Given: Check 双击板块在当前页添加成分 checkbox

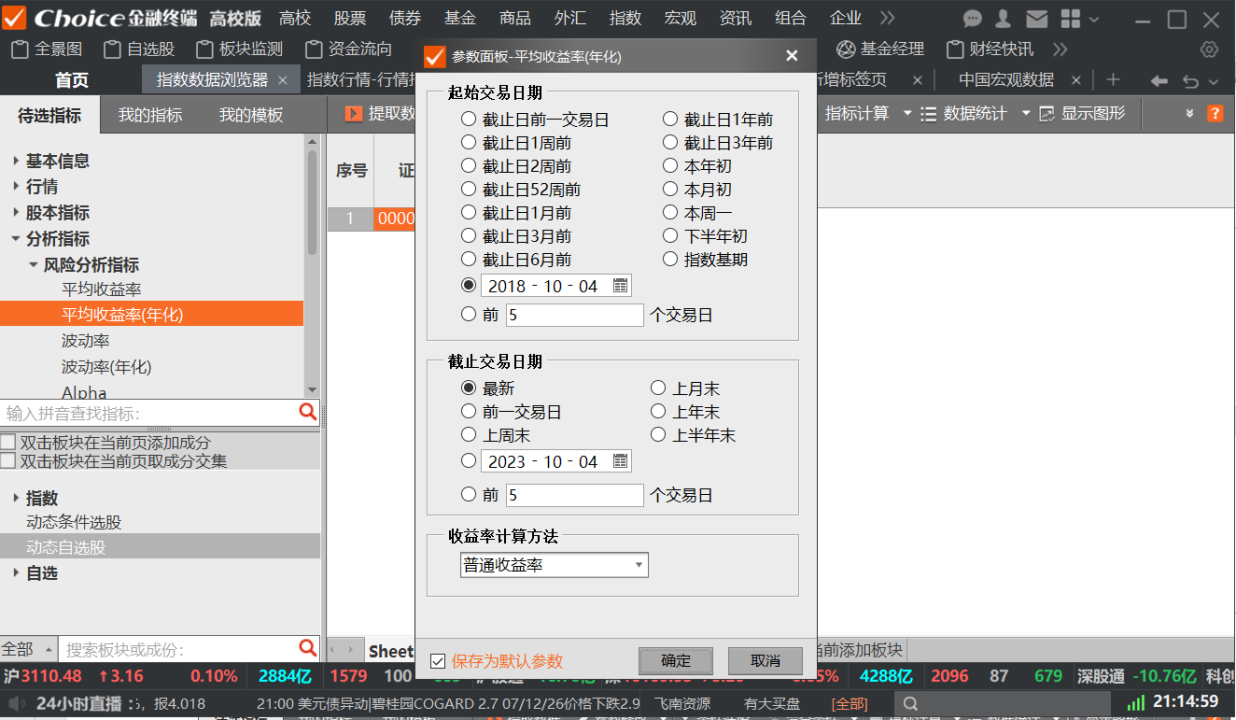Looking at the screenshot, I should pyautogui.click(x=8, y=442).
